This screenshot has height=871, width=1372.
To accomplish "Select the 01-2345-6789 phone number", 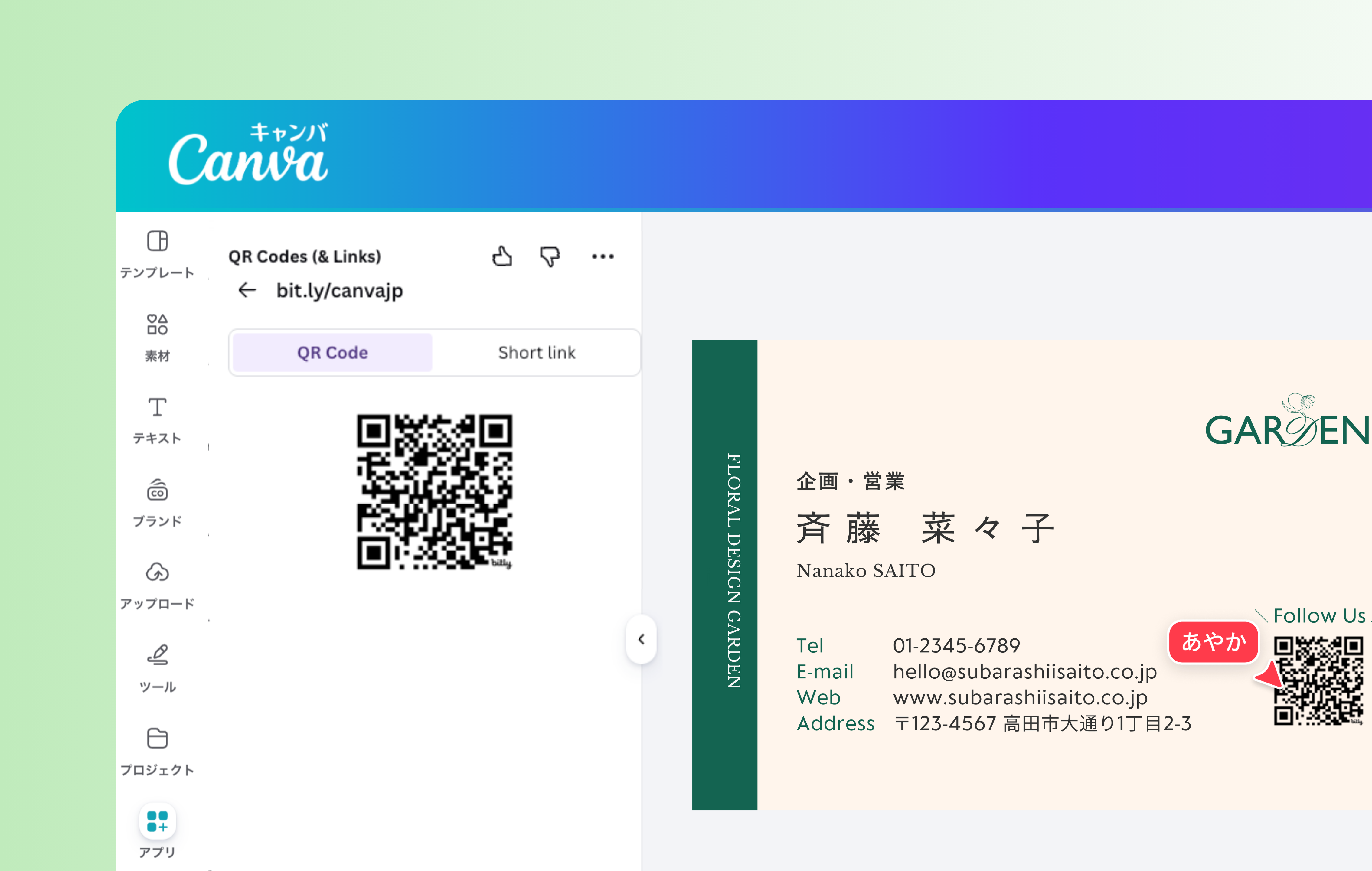I will [957, 645].
